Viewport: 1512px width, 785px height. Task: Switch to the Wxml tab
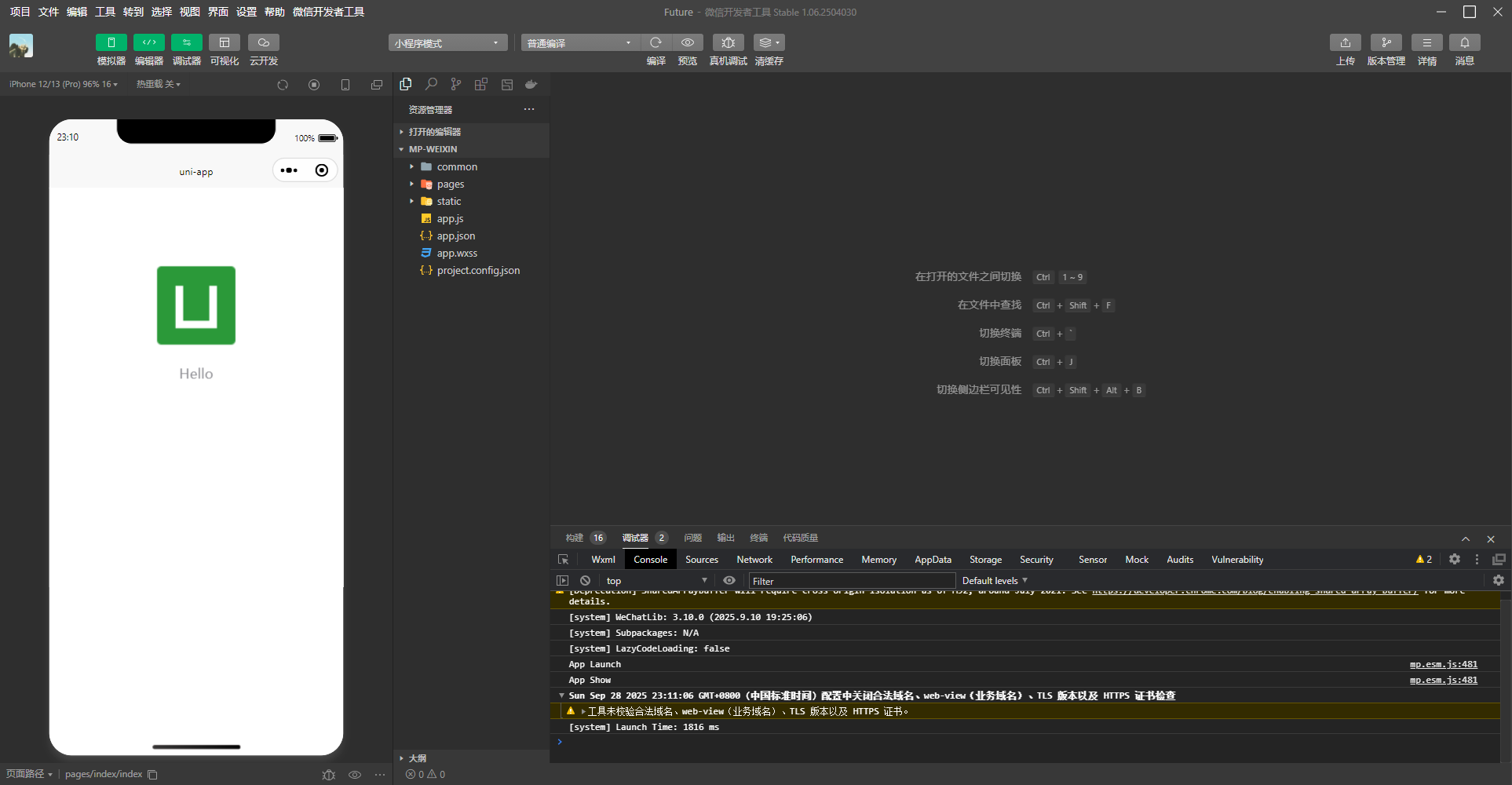tap(603, 560)
